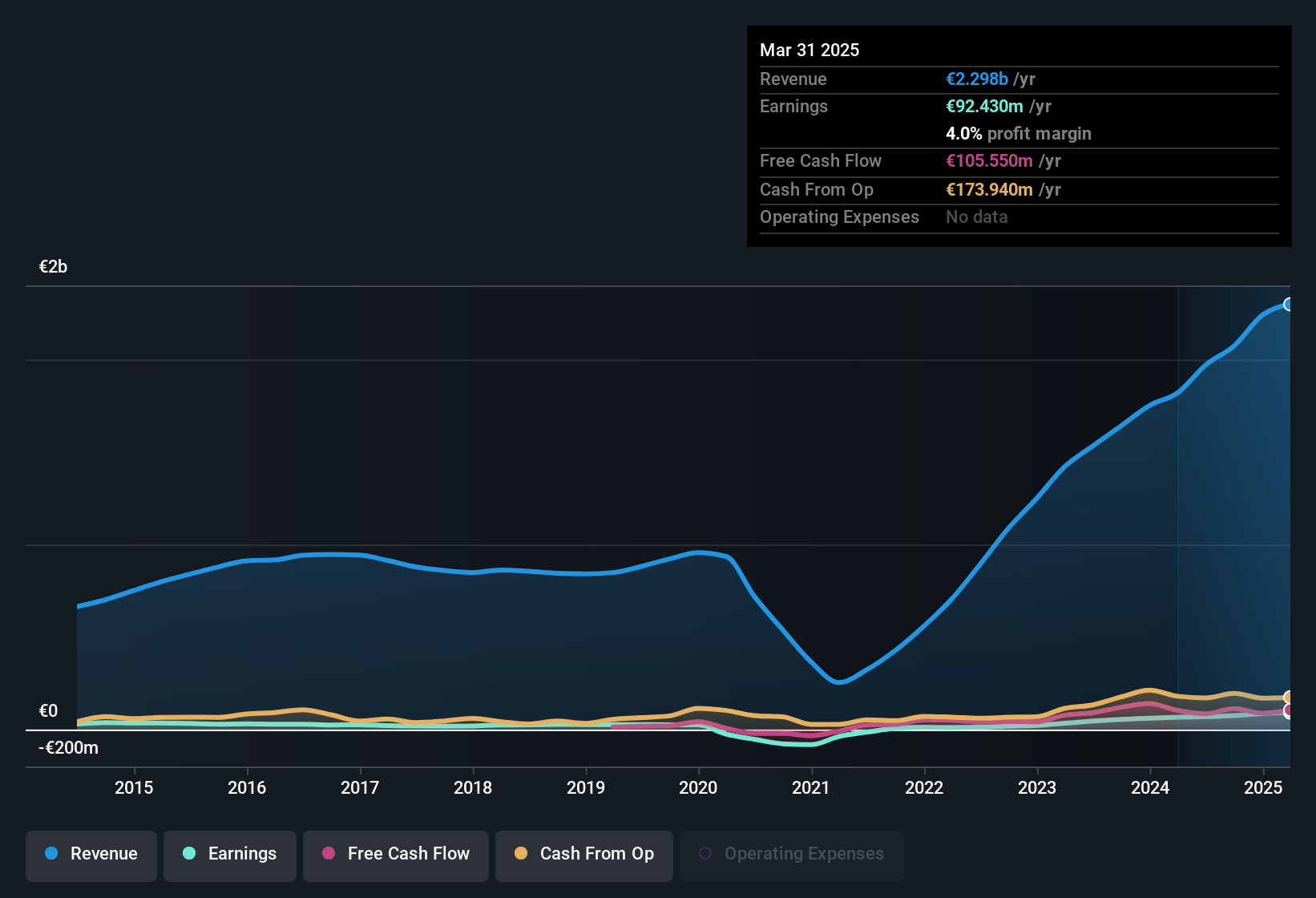Toggle the Cash From Op legend series
The image size is (1316, 898).
pos(584,855)
